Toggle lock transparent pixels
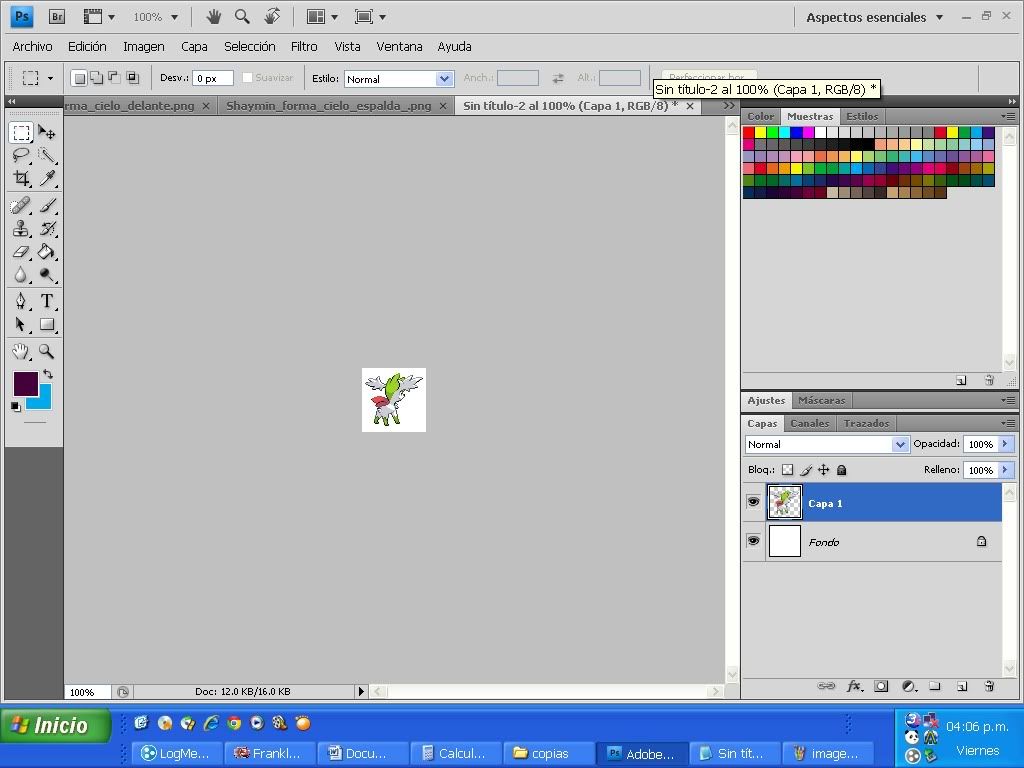The image size is (1024, 768). 788,470
